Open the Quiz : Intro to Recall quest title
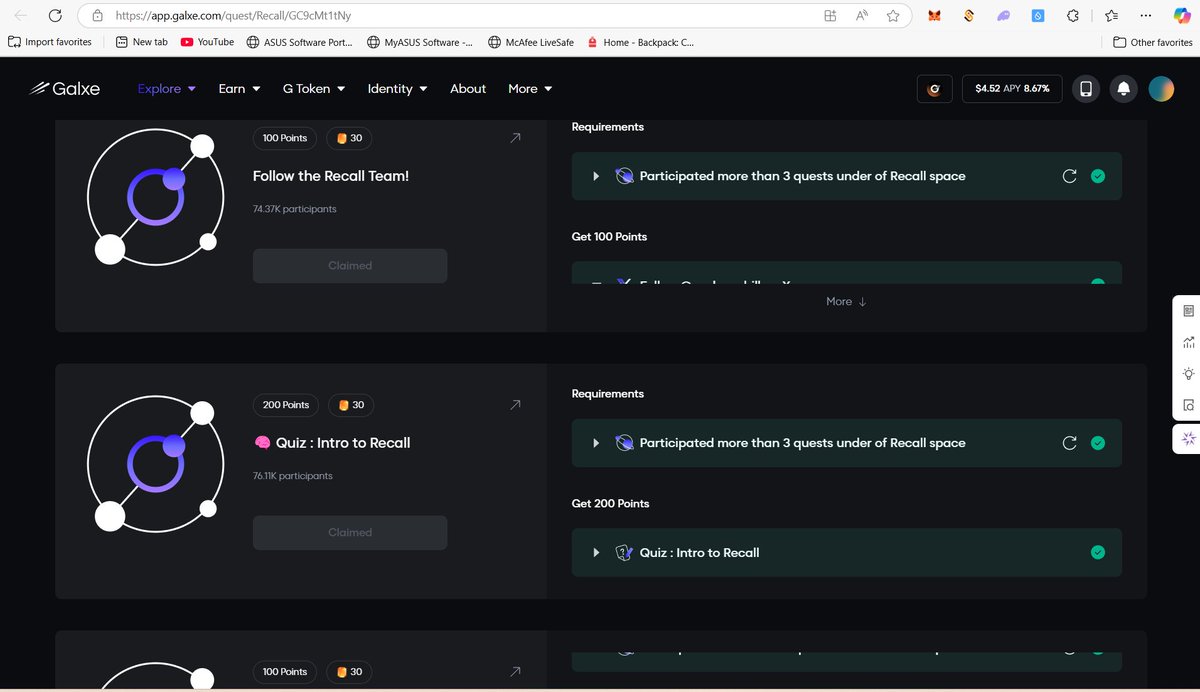 [332, 443]
